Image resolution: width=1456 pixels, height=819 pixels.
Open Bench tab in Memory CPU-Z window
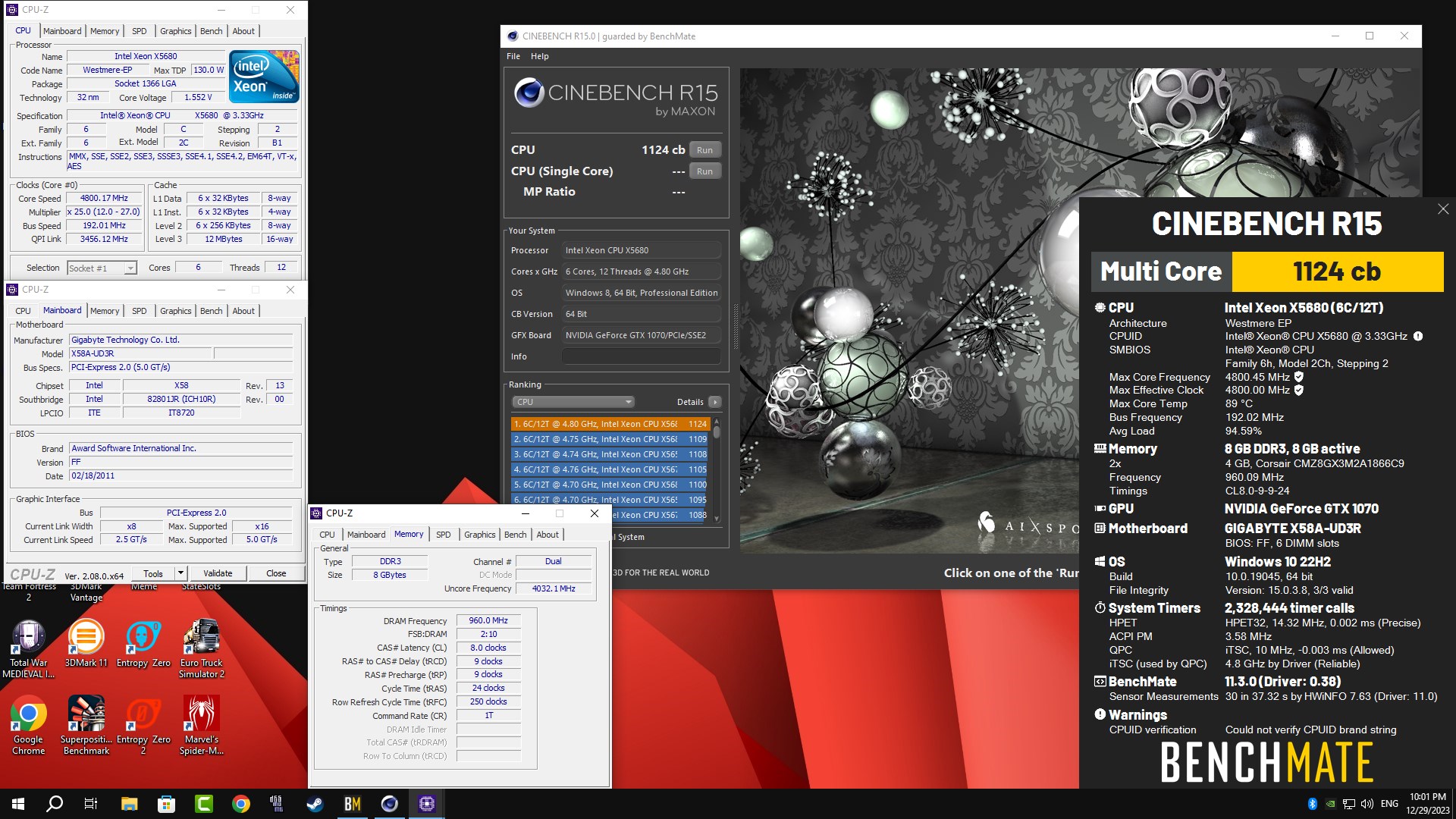pos(516,535)
